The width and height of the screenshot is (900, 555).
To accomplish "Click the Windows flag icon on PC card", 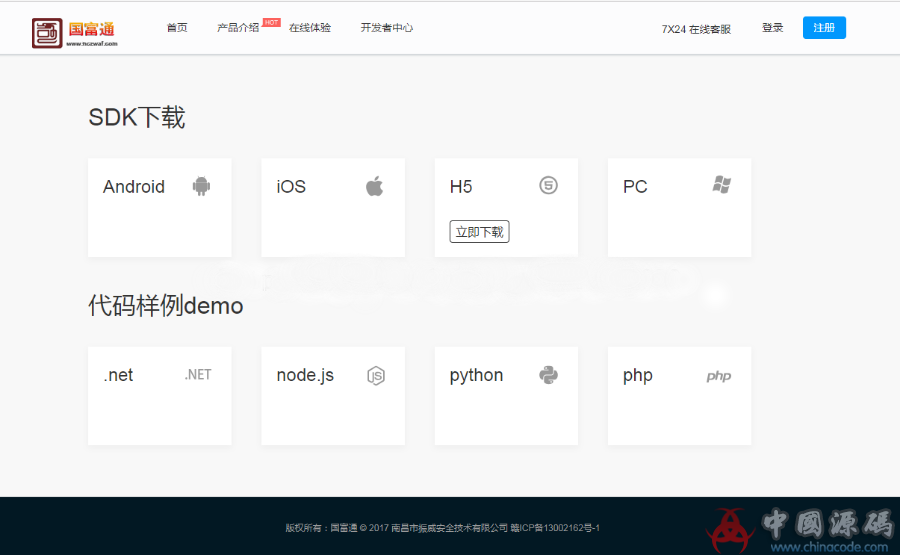I will click(721, 185).
